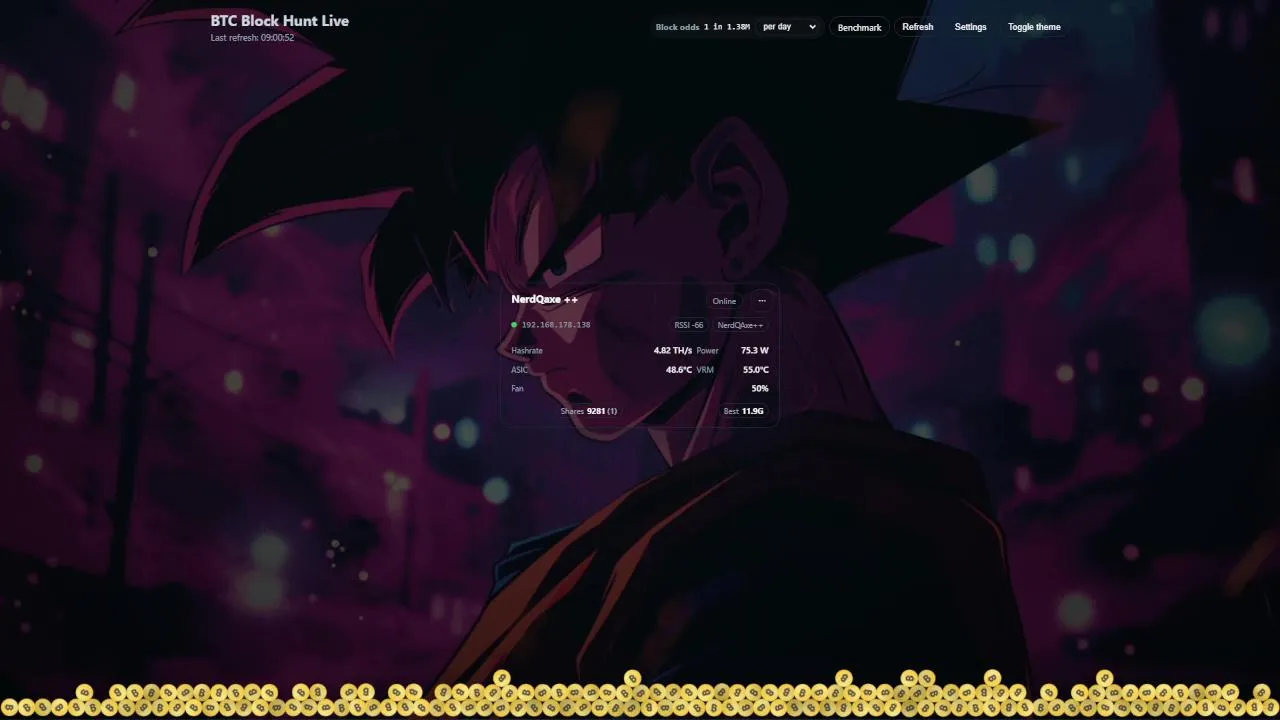The image size is (1280, 720).
Task: Click the IP address 192.168.178.138
Action: (x=556, y=325)
